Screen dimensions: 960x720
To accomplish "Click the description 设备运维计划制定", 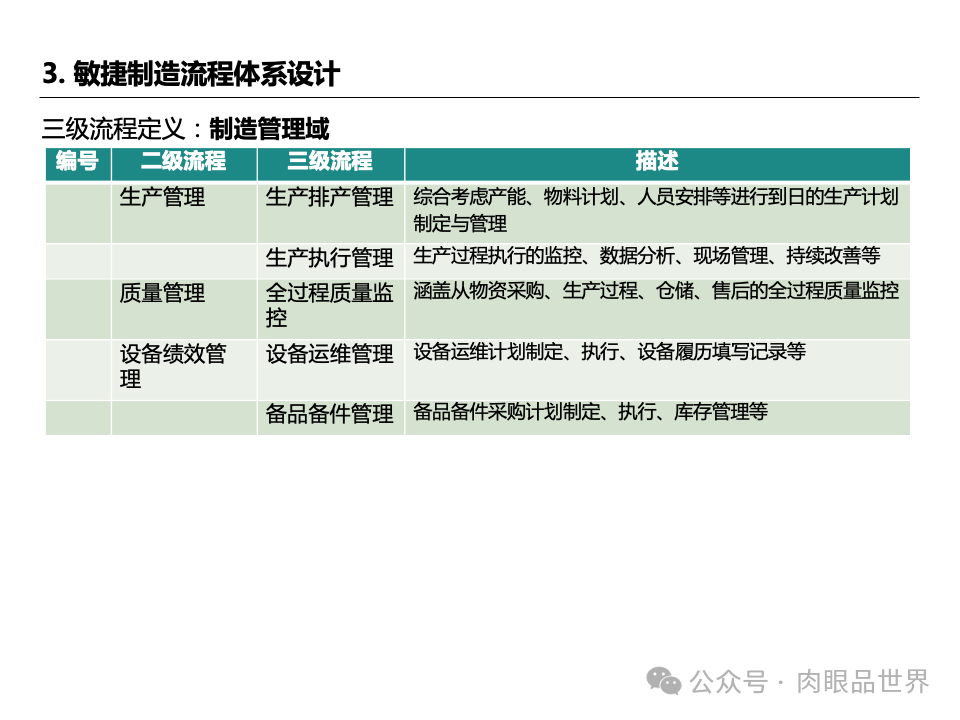I will pyautogui.click(x=657, y=369).
